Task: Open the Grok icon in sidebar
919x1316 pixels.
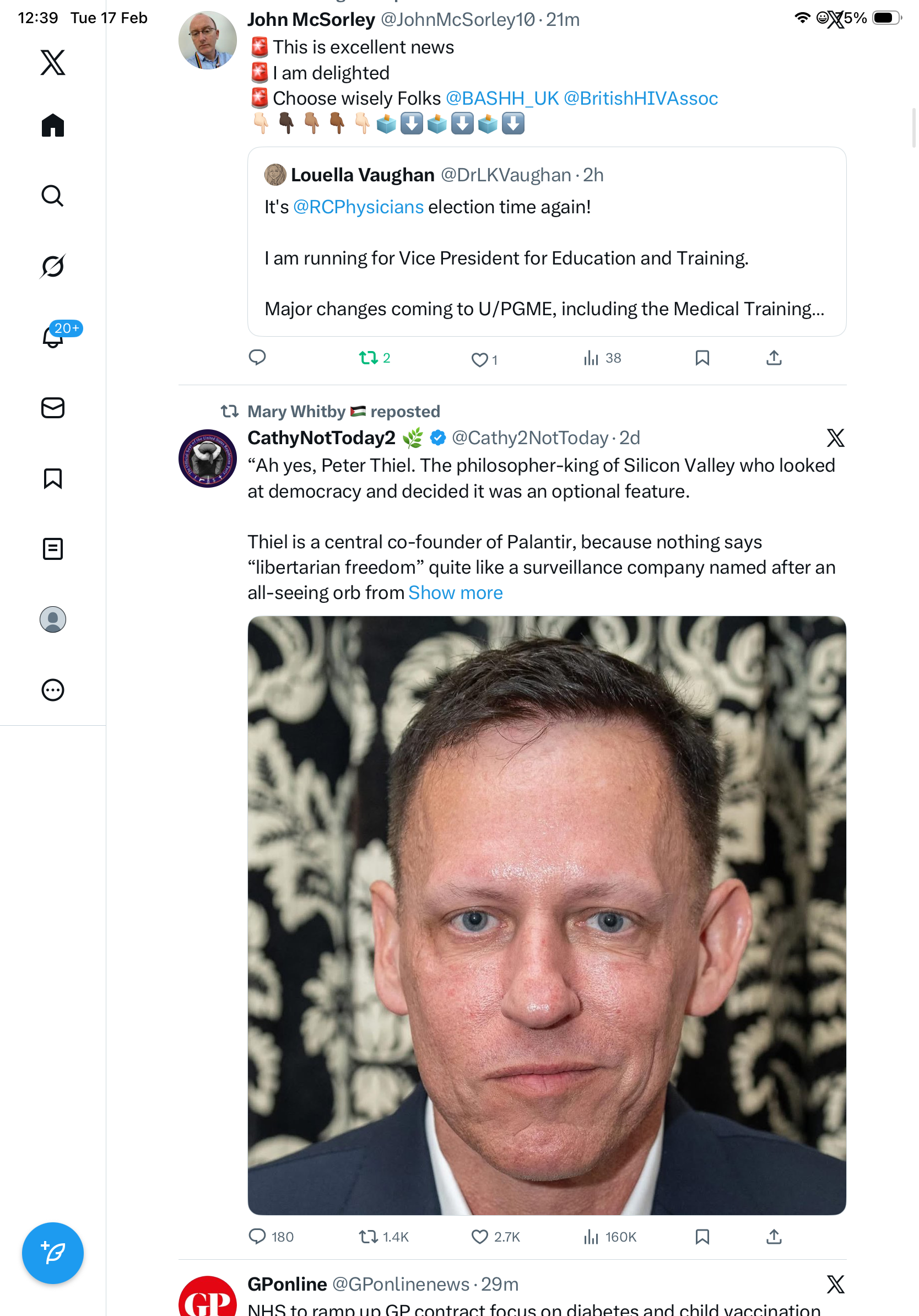Action: (x=53, y=266)
